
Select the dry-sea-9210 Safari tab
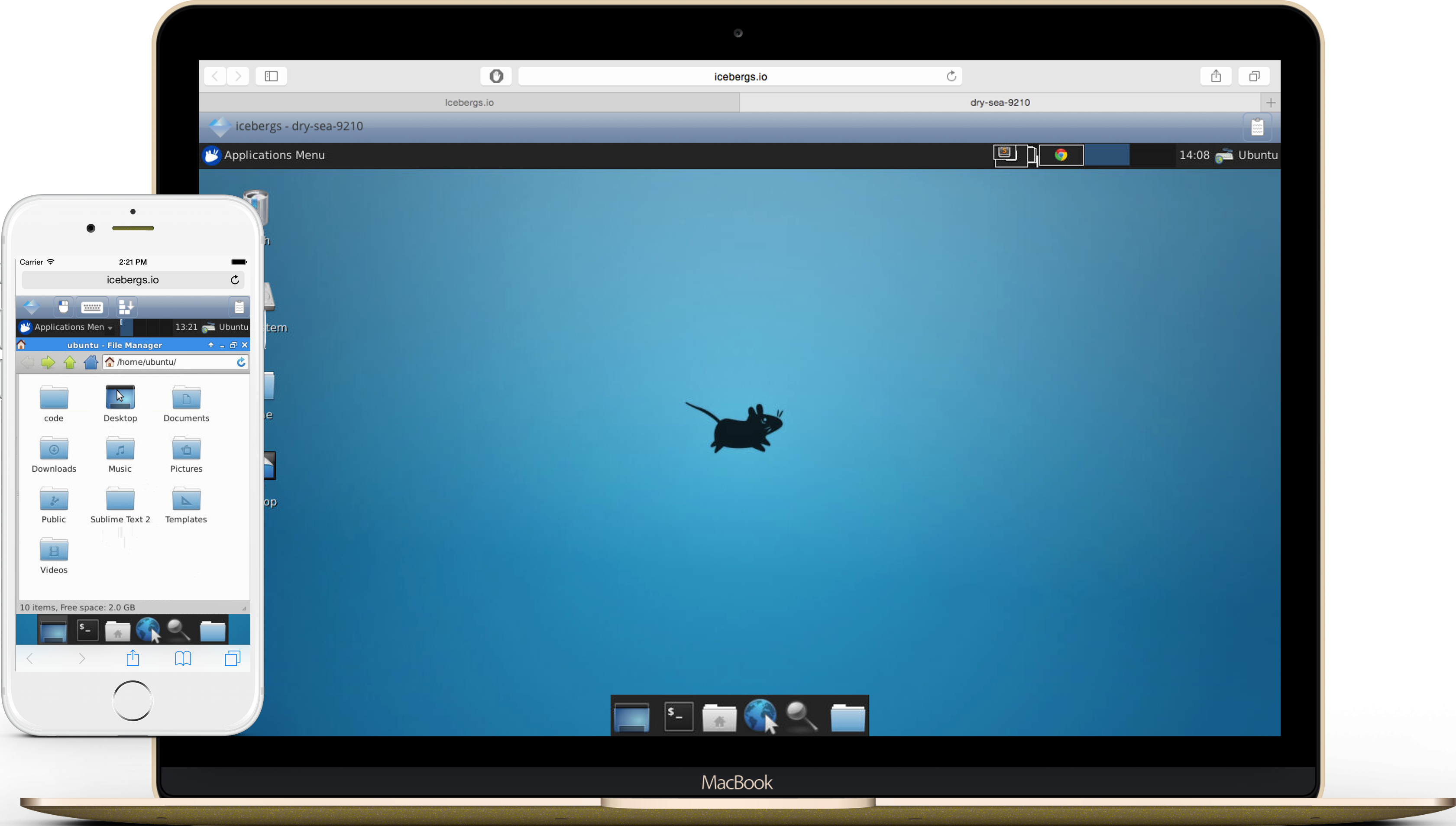(1000, 103)
